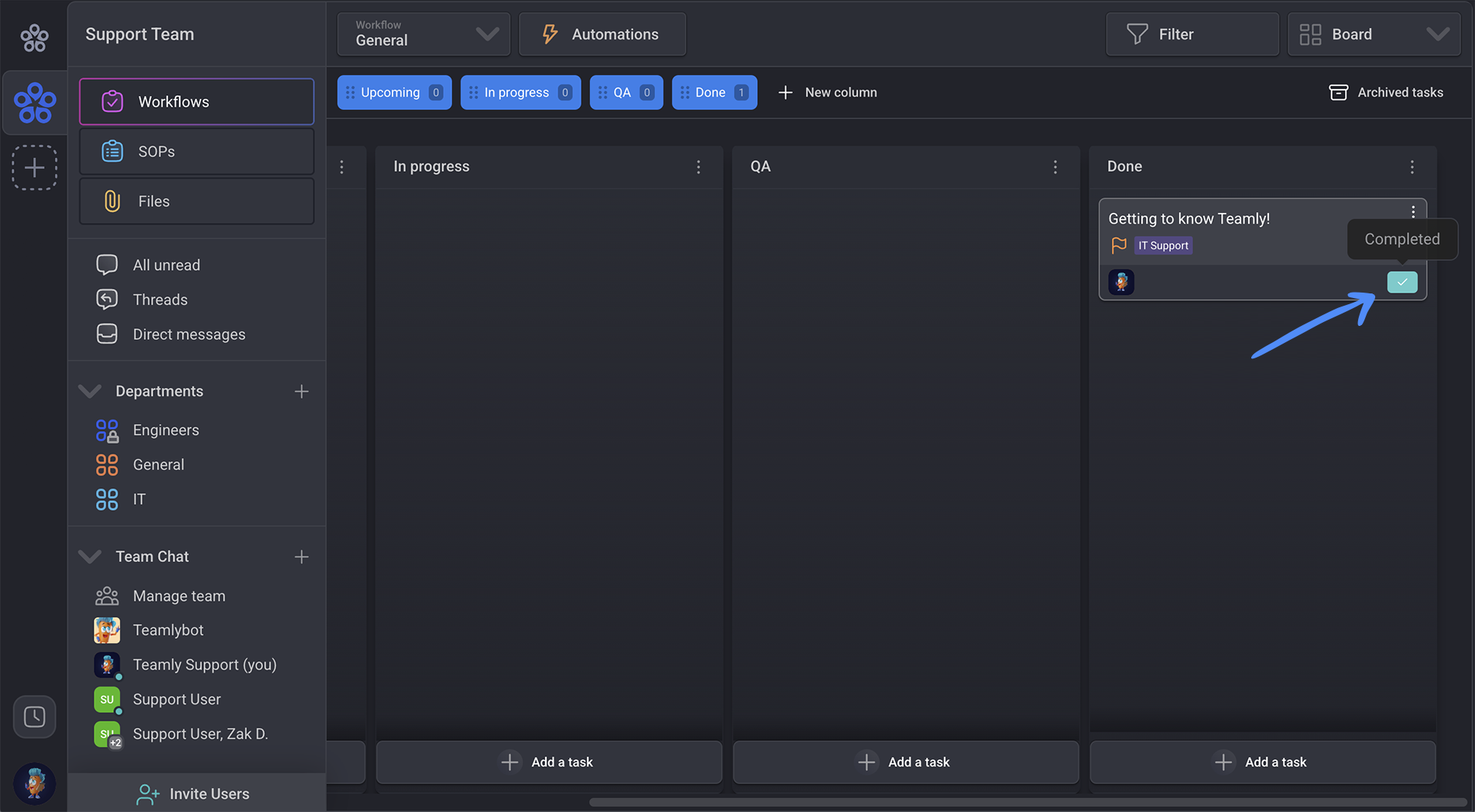Open the Filter control
The width and height of the screenshot is (1475, 812).
coord(1192,34)
